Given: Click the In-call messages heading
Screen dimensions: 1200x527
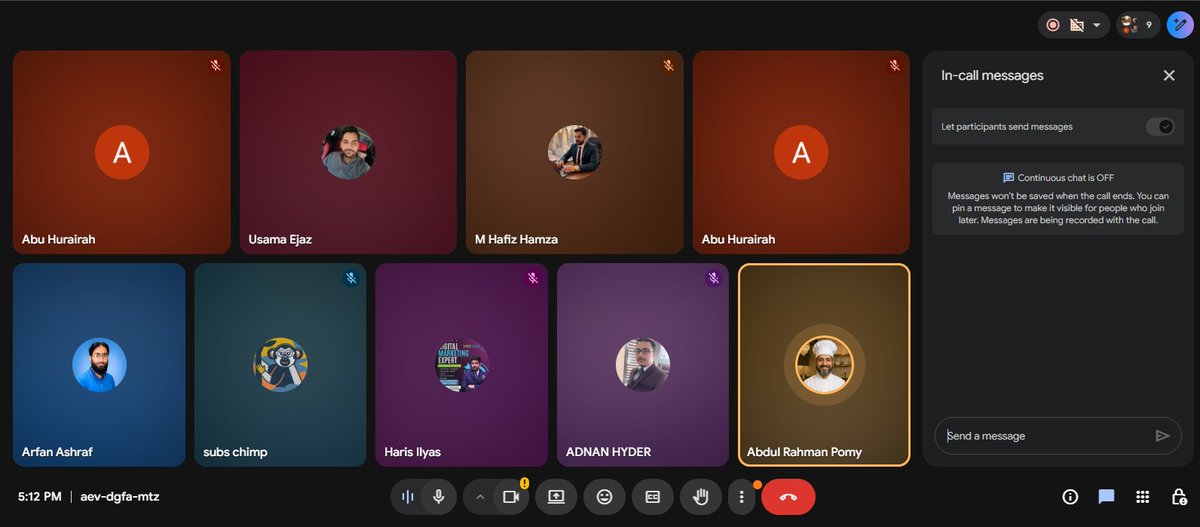Looking at the screenshot, I should tap(992, 75).
